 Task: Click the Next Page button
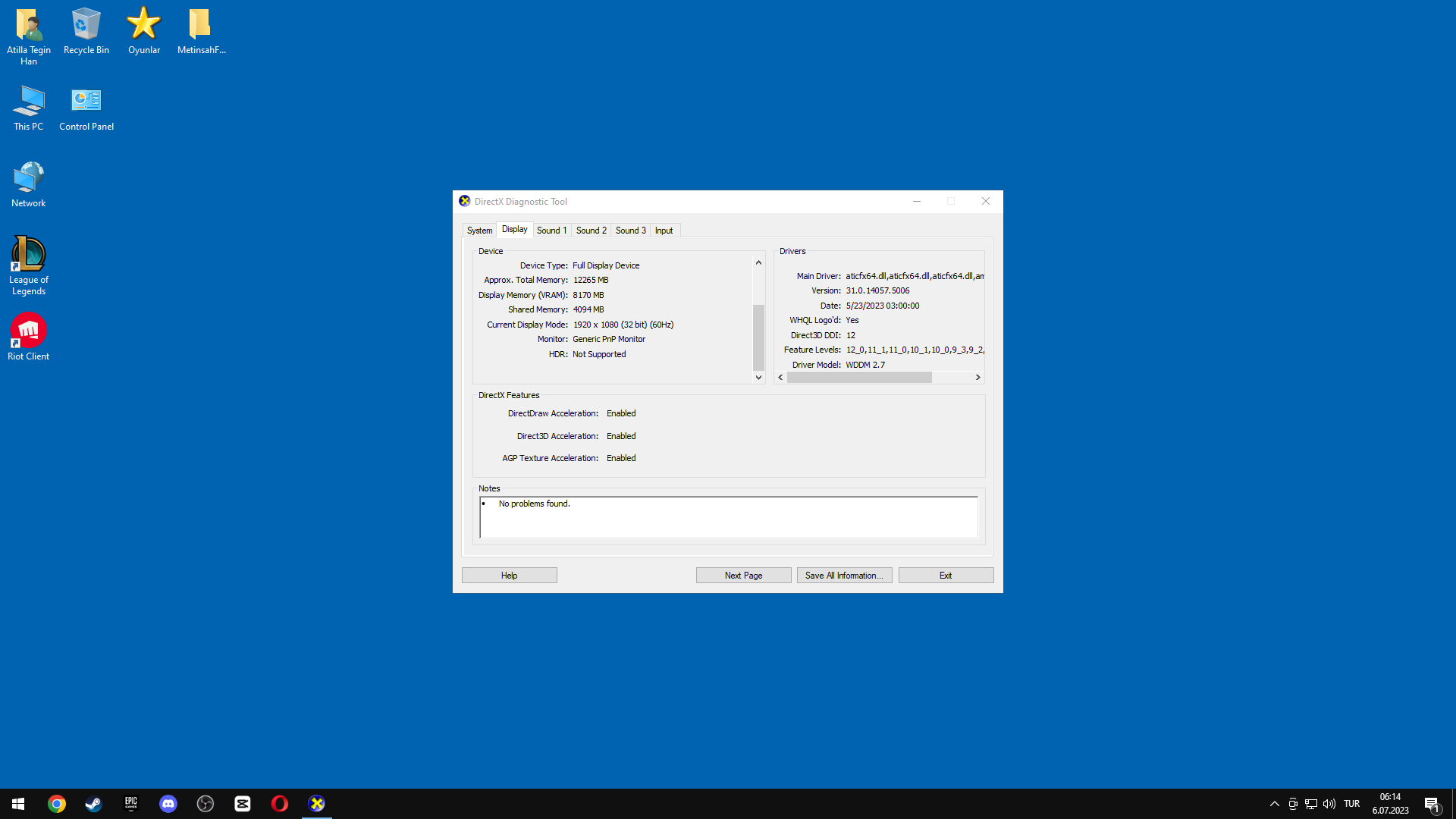click(743, 576)
